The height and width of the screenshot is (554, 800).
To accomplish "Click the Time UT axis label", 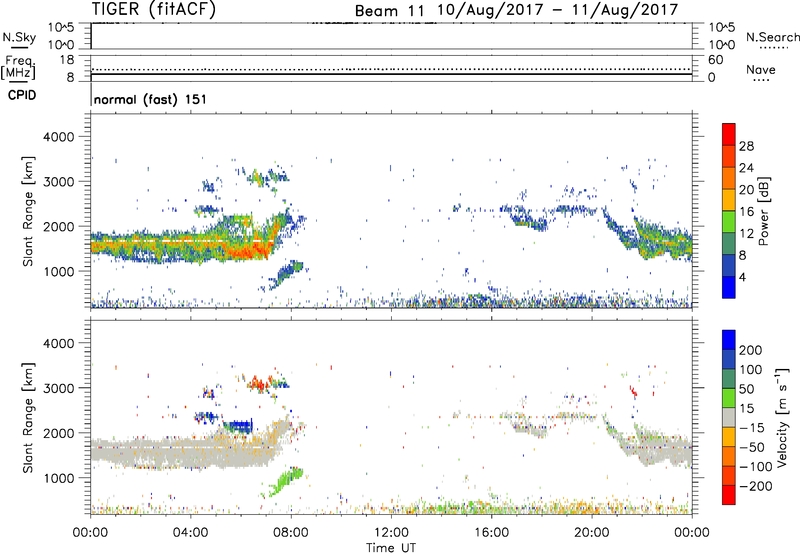I will (391, 548).
